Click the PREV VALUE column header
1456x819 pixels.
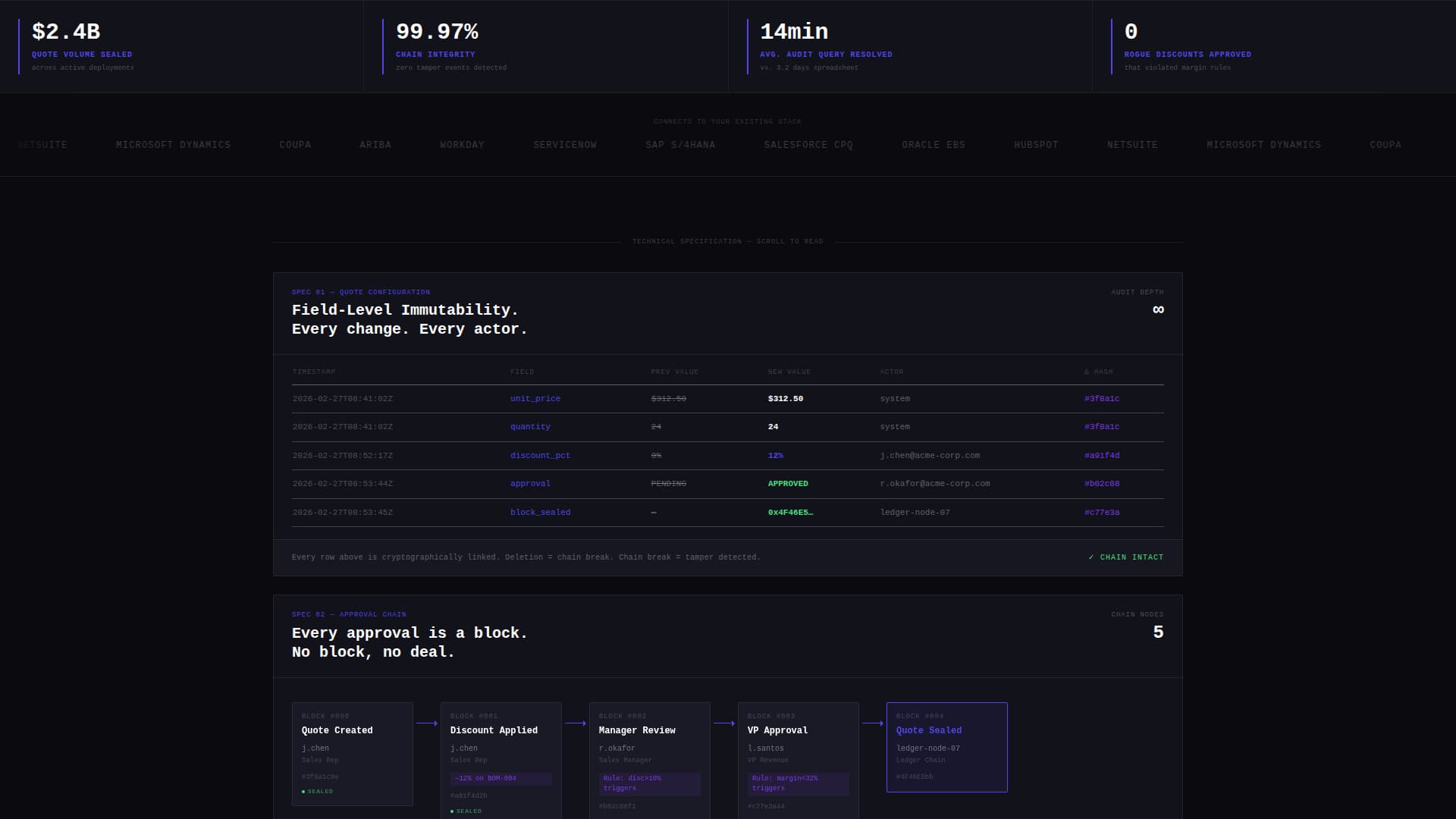click(675, 372)
